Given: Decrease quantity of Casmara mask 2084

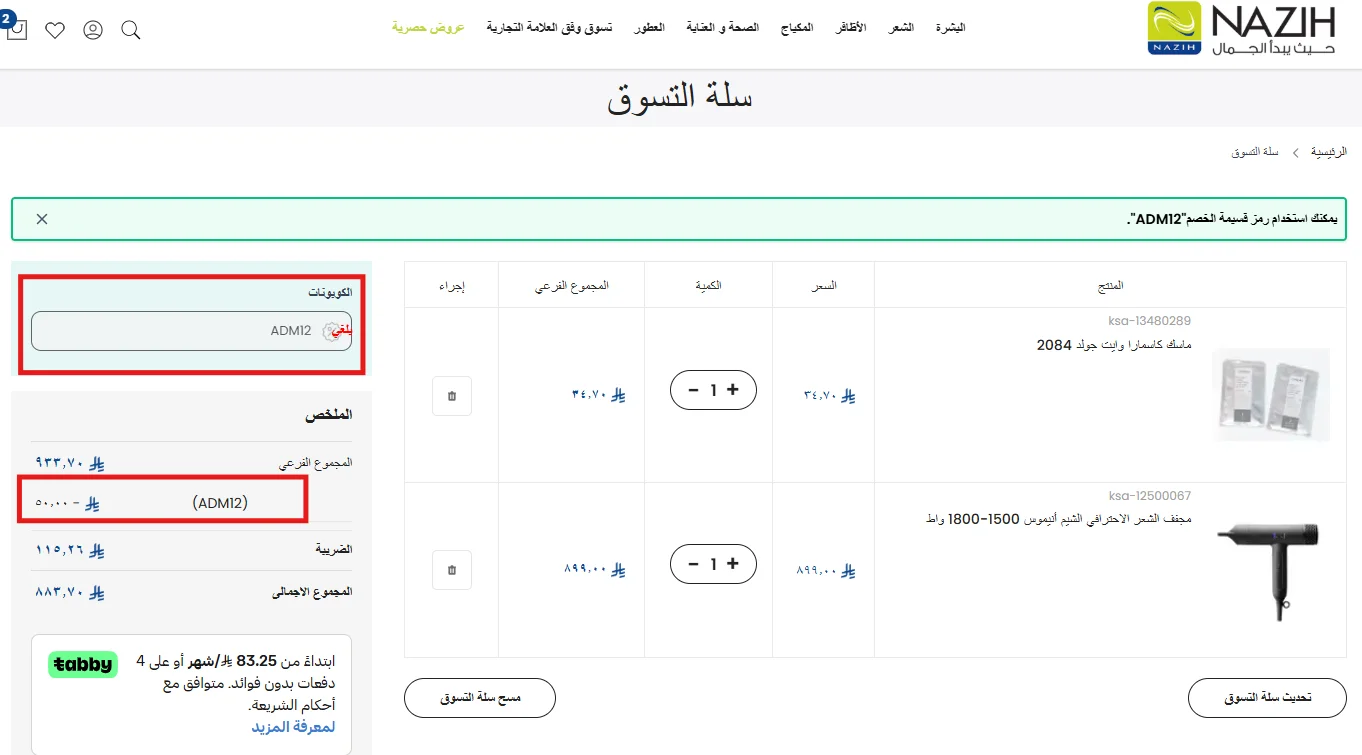Looking at the screenshot, I should pyautogui.click(x=694, y=390).
